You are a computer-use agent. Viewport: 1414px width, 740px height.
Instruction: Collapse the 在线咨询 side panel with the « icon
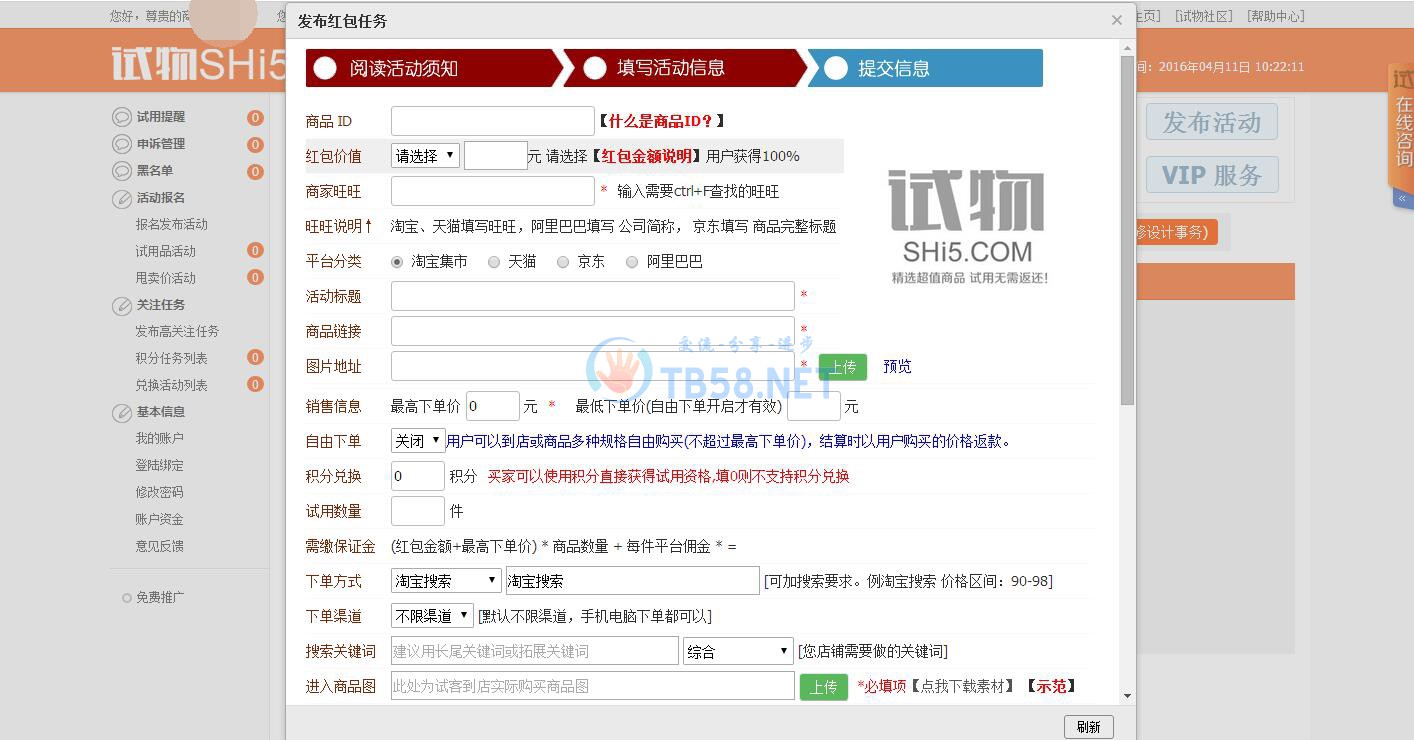(x=1402, y=198)
